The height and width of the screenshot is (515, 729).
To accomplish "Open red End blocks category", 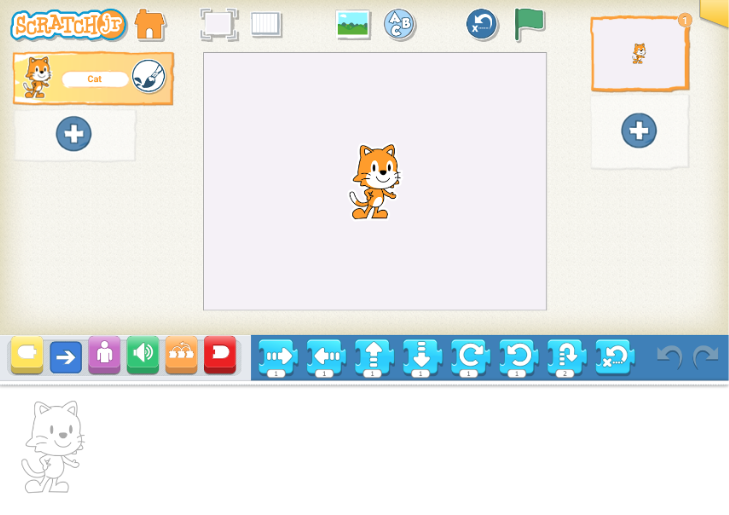I will (220, 355).
